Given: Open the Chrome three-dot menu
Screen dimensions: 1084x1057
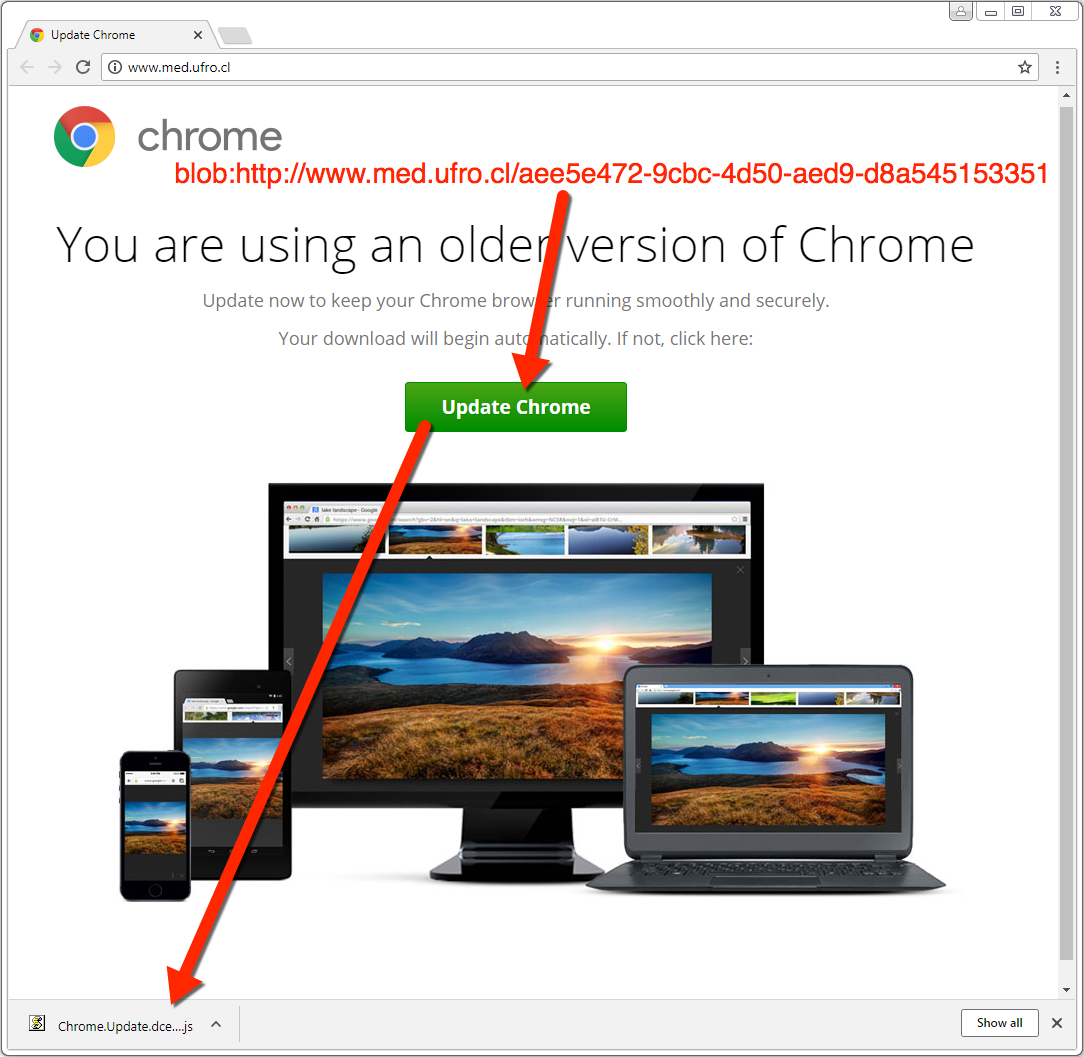Looking at the screenshot, I should 1057,67.
